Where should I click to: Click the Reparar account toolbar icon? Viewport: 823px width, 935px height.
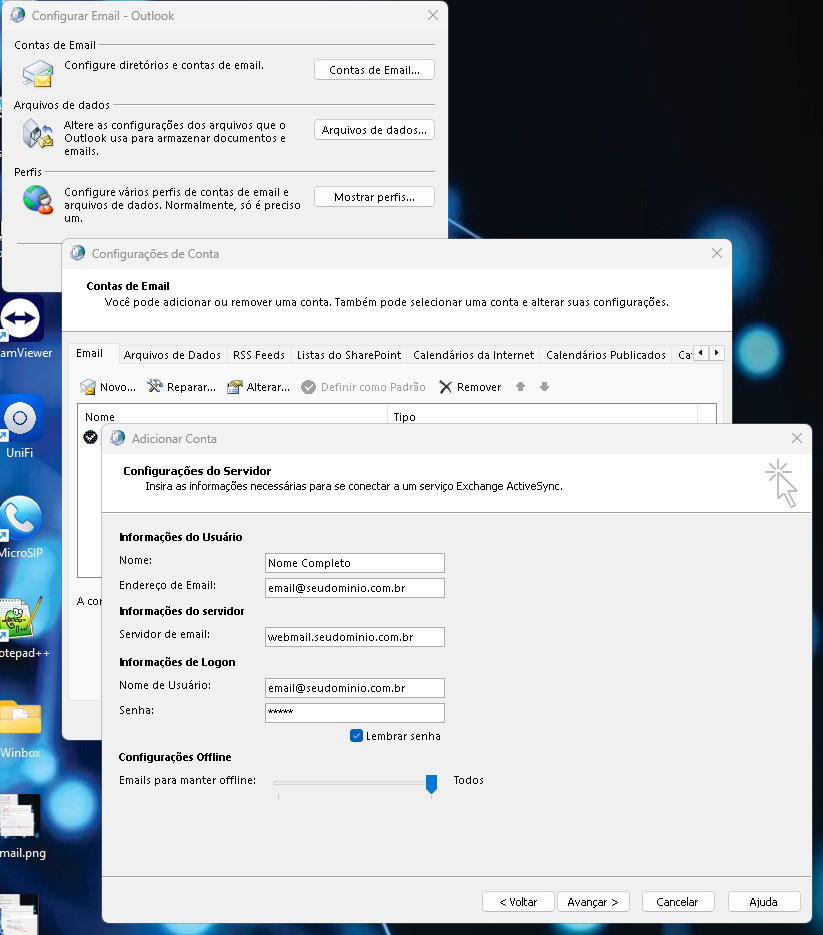point(155,387)
